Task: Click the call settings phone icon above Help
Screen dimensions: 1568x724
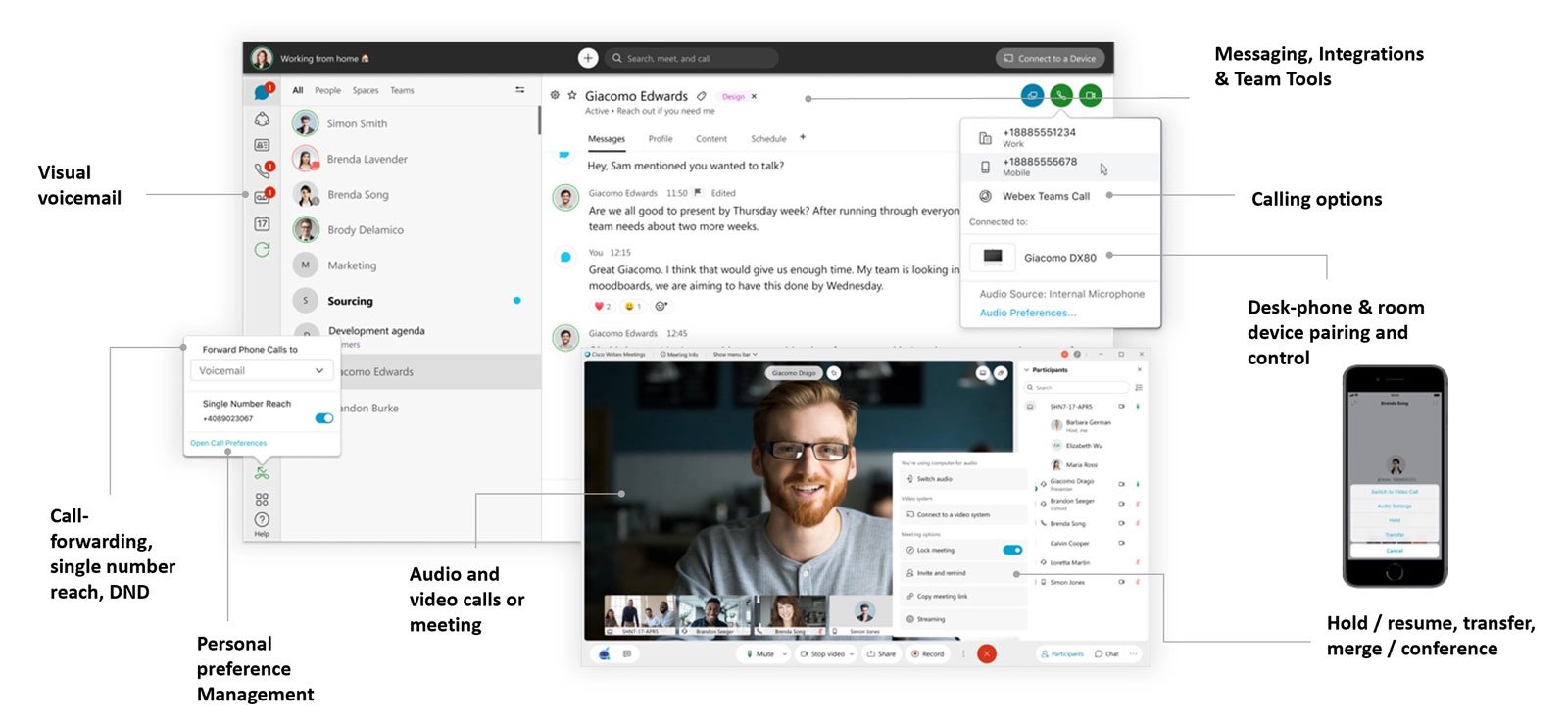Action: coord(262,473)
